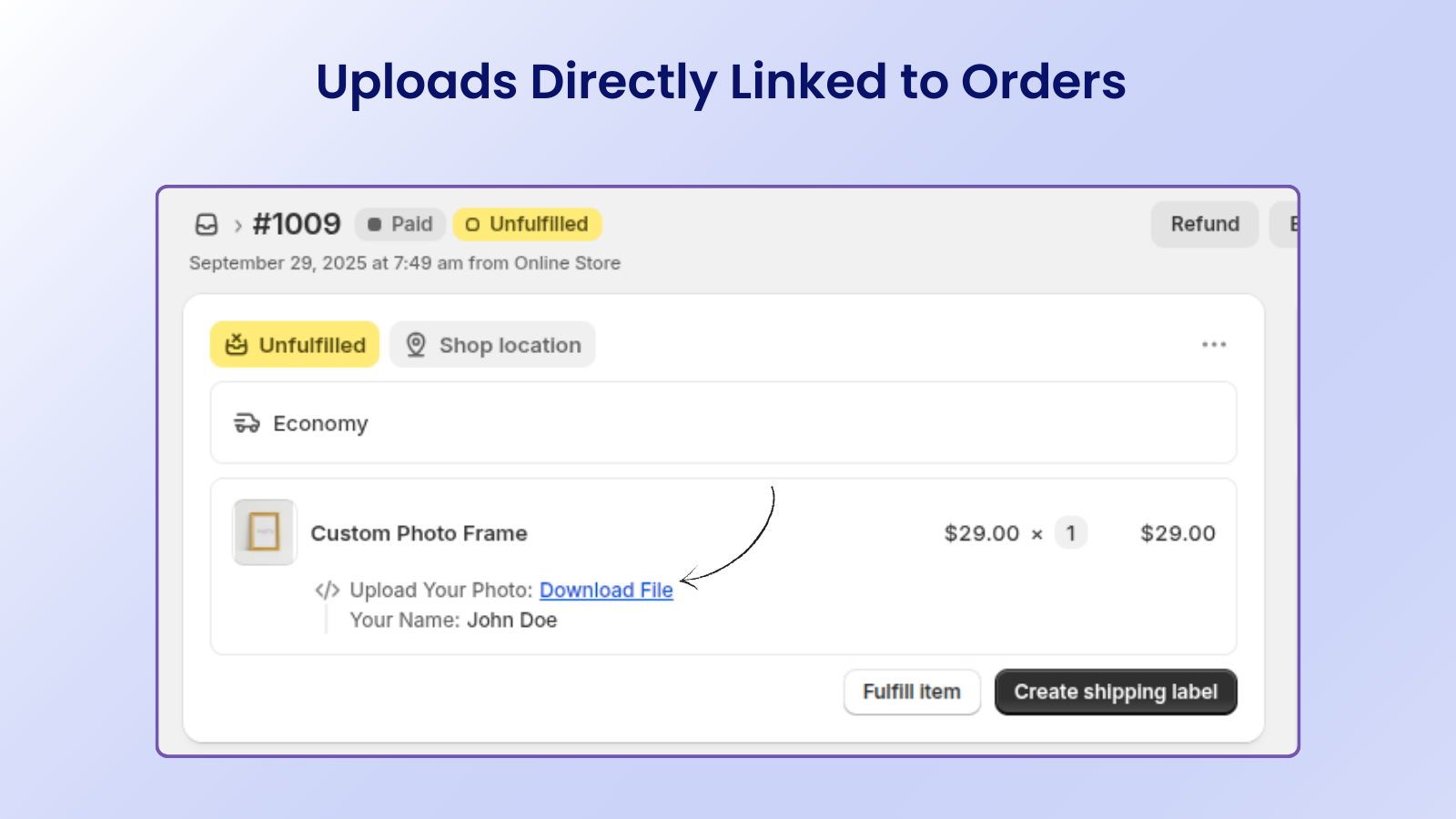Click the Fulfill item button
This screenshot has height=819, width=1456.
coord(912,692)
